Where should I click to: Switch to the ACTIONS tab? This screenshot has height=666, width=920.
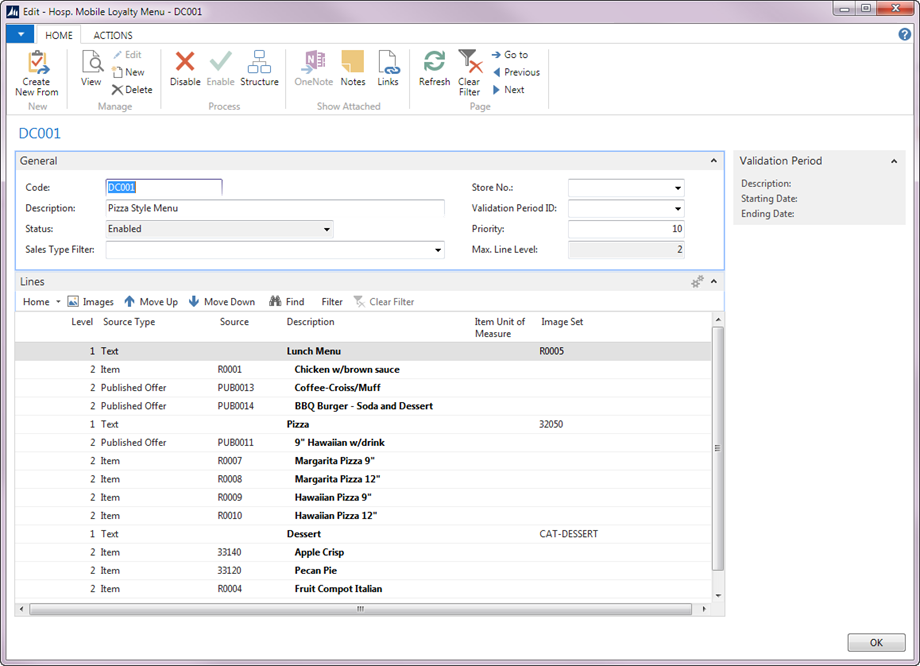pos(113,35)
